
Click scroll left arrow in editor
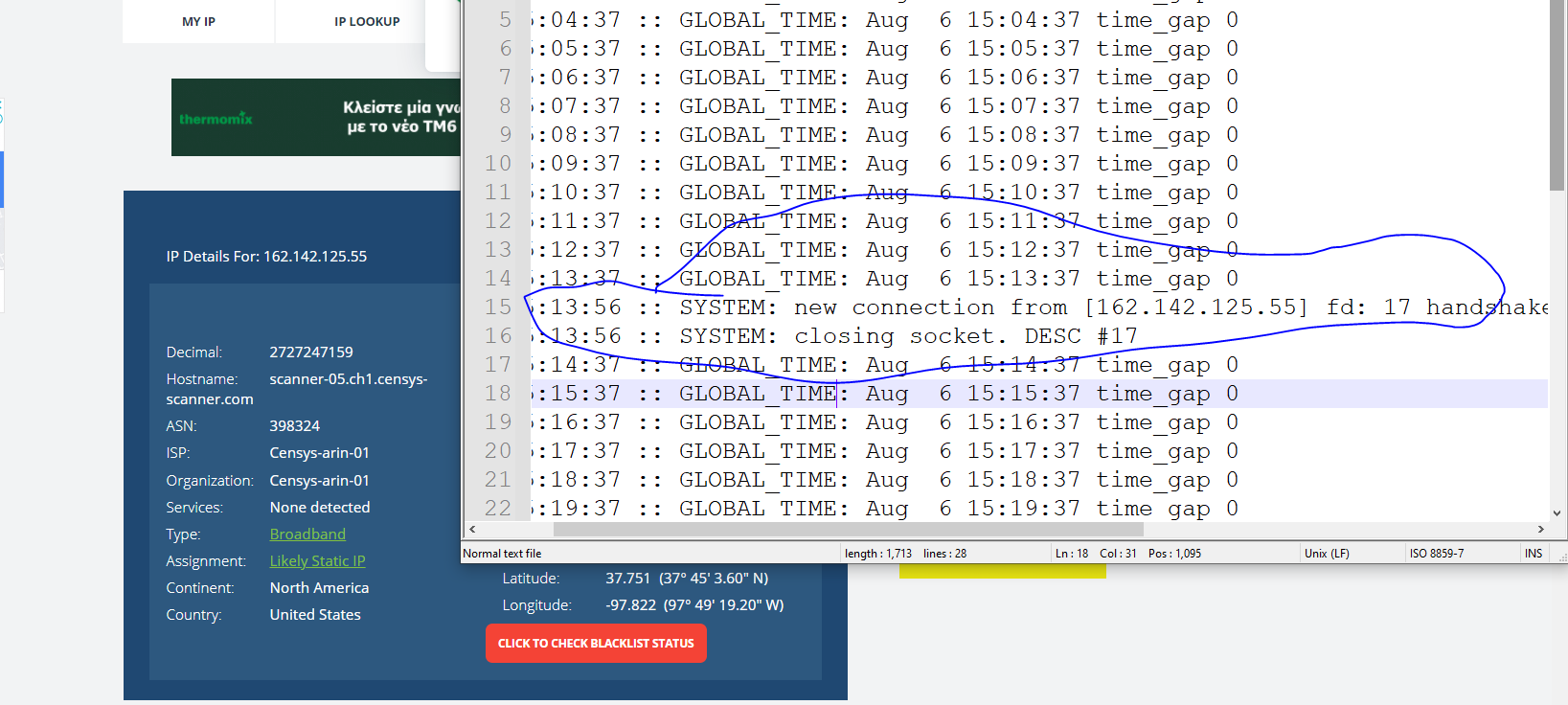tap(471, 529)
